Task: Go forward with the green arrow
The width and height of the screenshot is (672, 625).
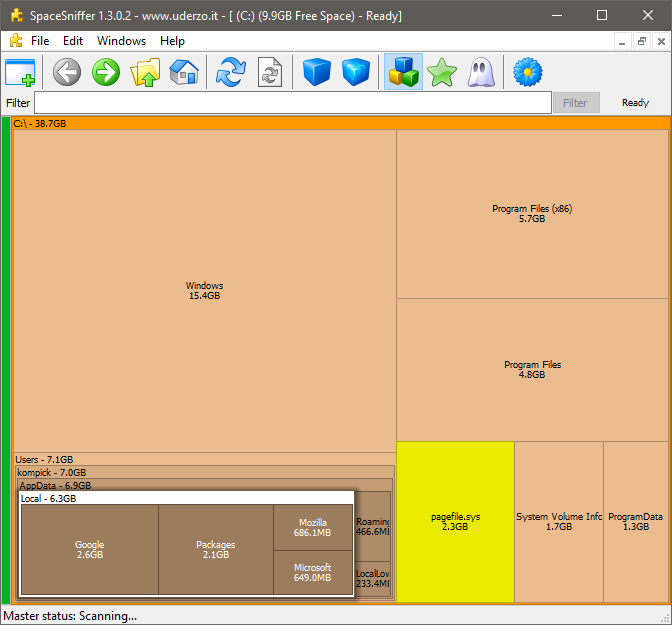Action: coord(106,72)
